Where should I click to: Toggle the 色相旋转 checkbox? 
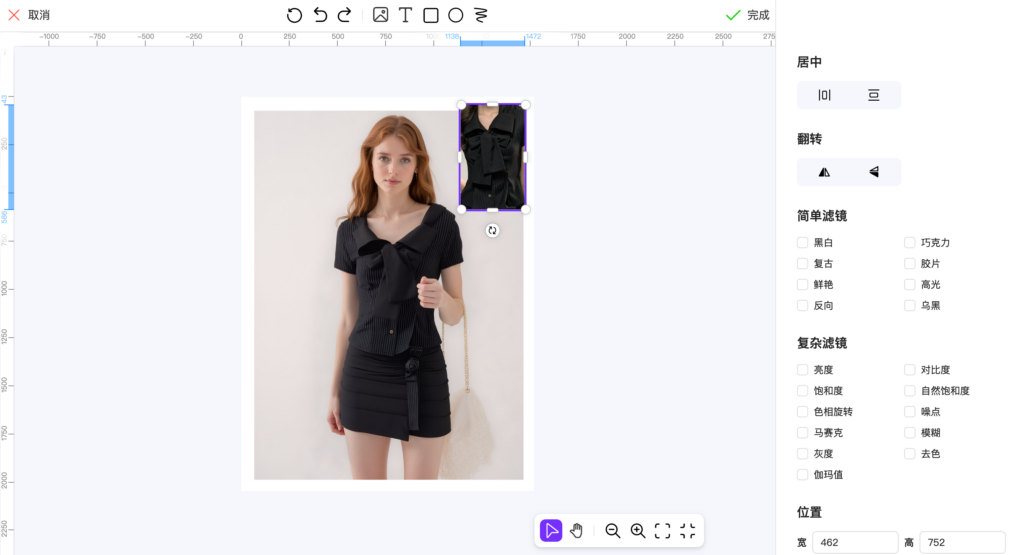click(803, 412)
